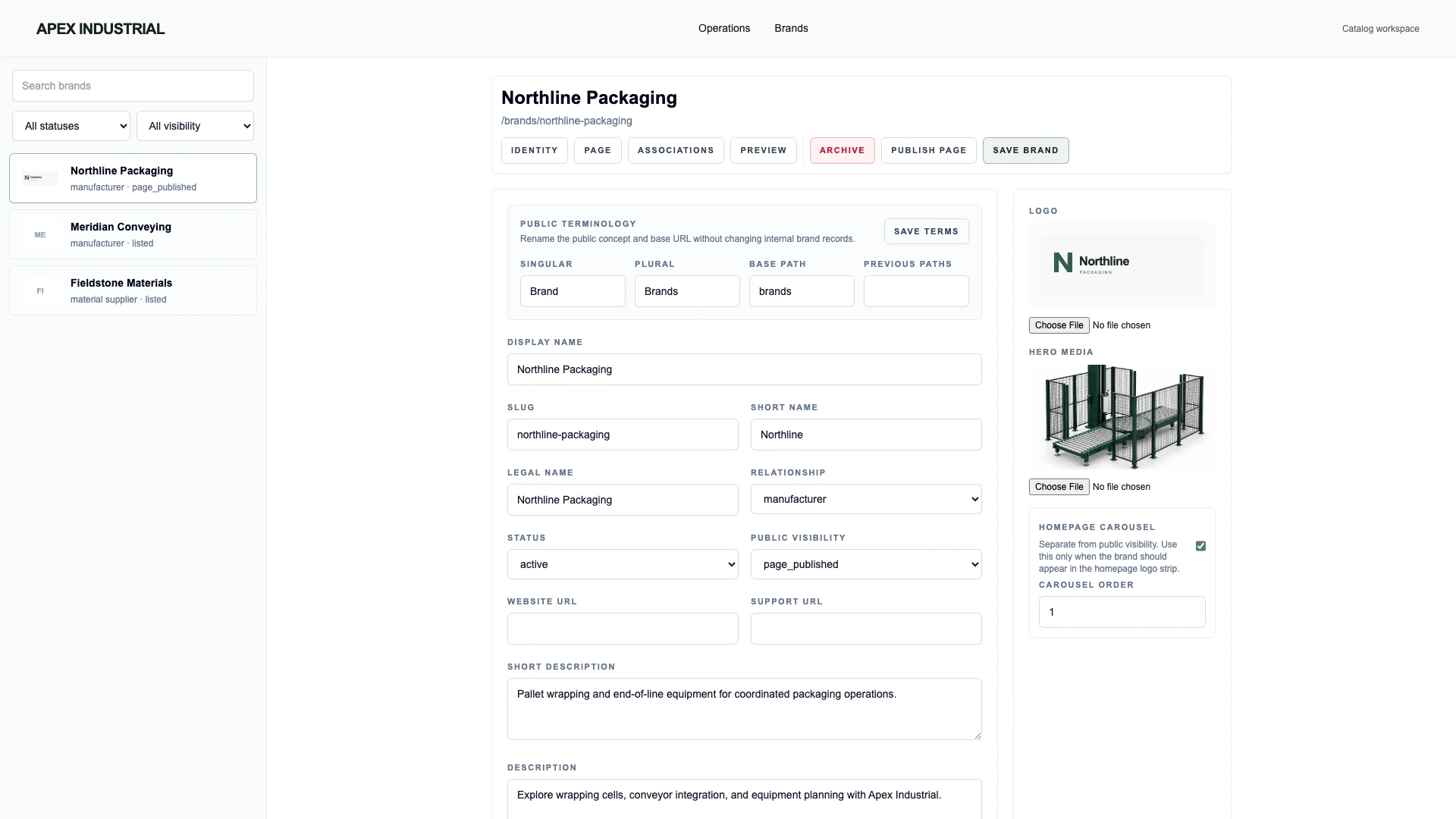
Task: Click the Save Brand button
Action: (x=1026, y=150)
